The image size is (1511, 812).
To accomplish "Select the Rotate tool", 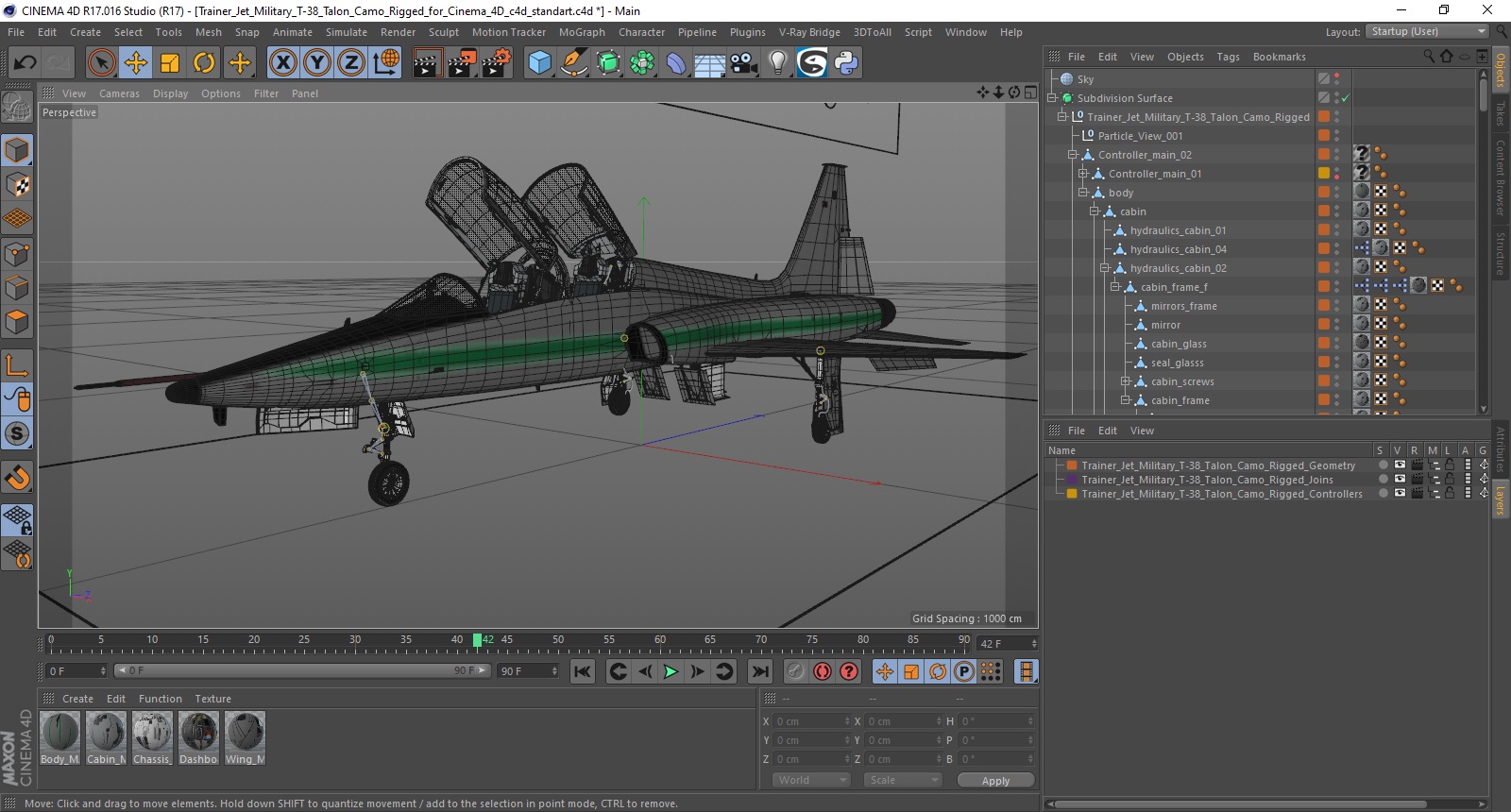I will tap(204, 63).
